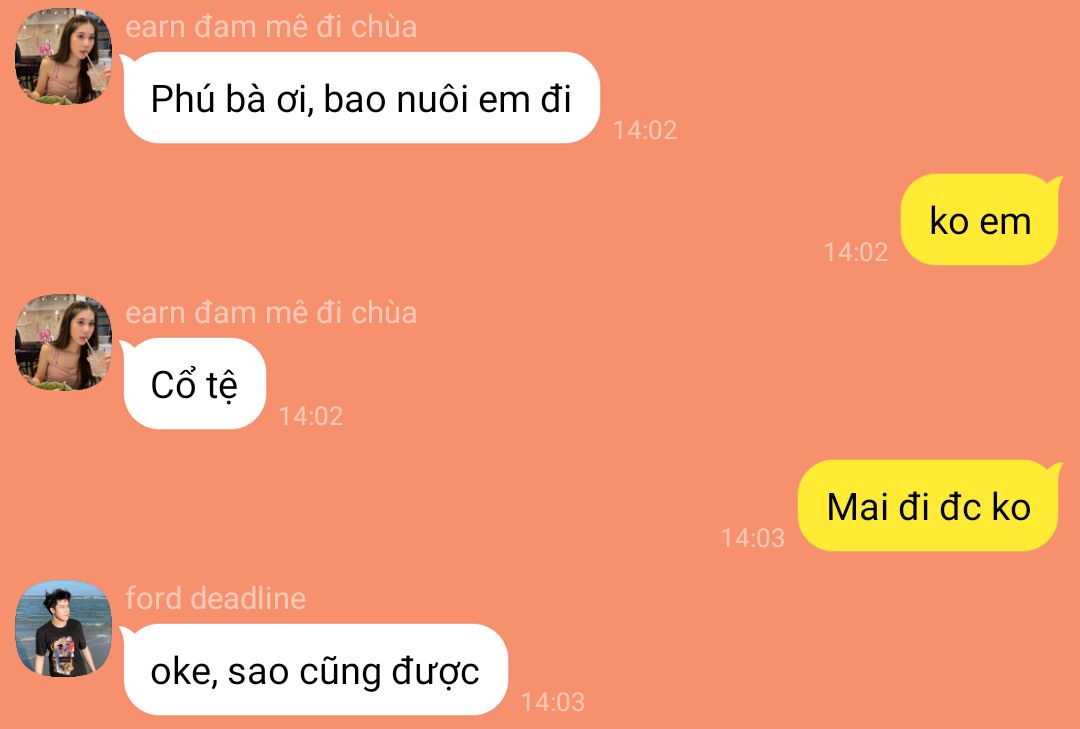Select the "Cổ tệ" message bubble
Screen dimensions: 1080x729
coord(194,384)
